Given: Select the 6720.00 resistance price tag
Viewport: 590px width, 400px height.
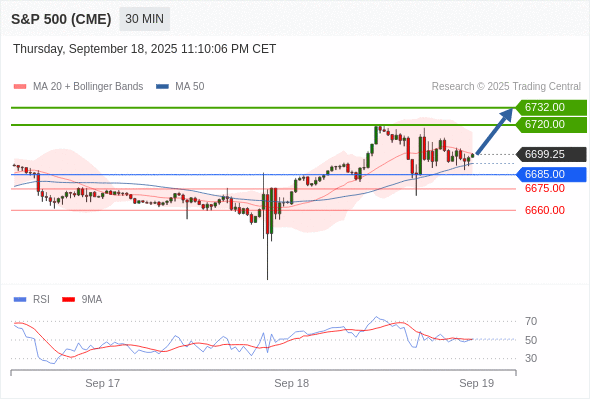Looking at the screenshot, I should click(x=551, y=125).
